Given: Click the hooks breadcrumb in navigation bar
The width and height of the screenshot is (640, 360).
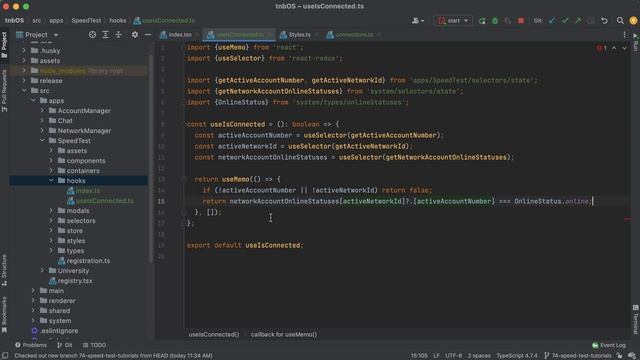Looking at the screenshot, I should click(118, 20).
